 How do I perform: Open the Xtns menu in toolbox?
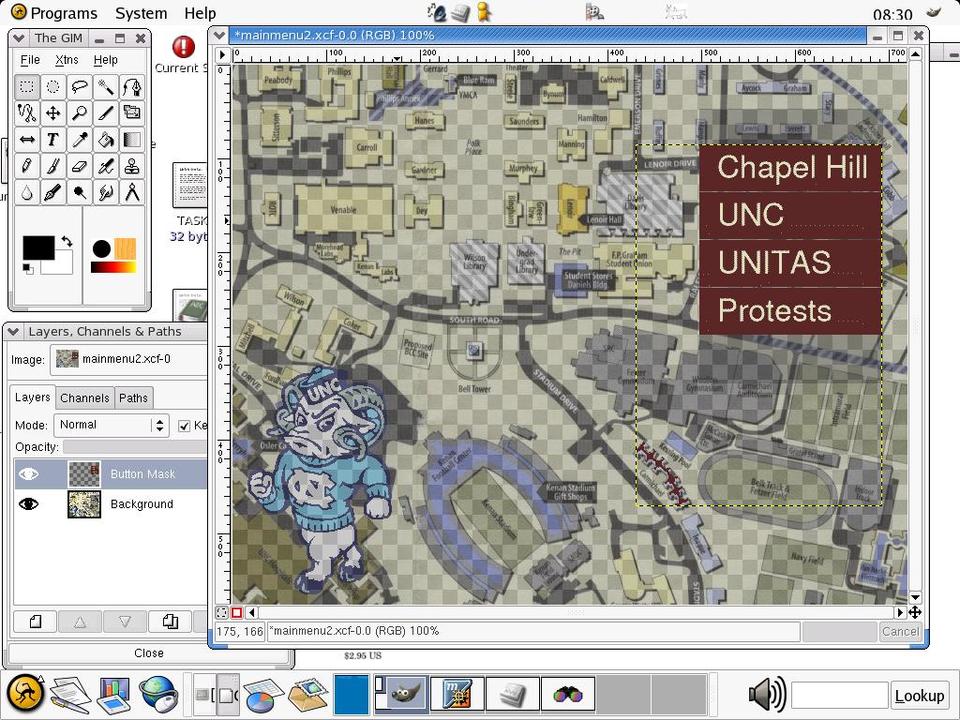(x=67, y=60)
